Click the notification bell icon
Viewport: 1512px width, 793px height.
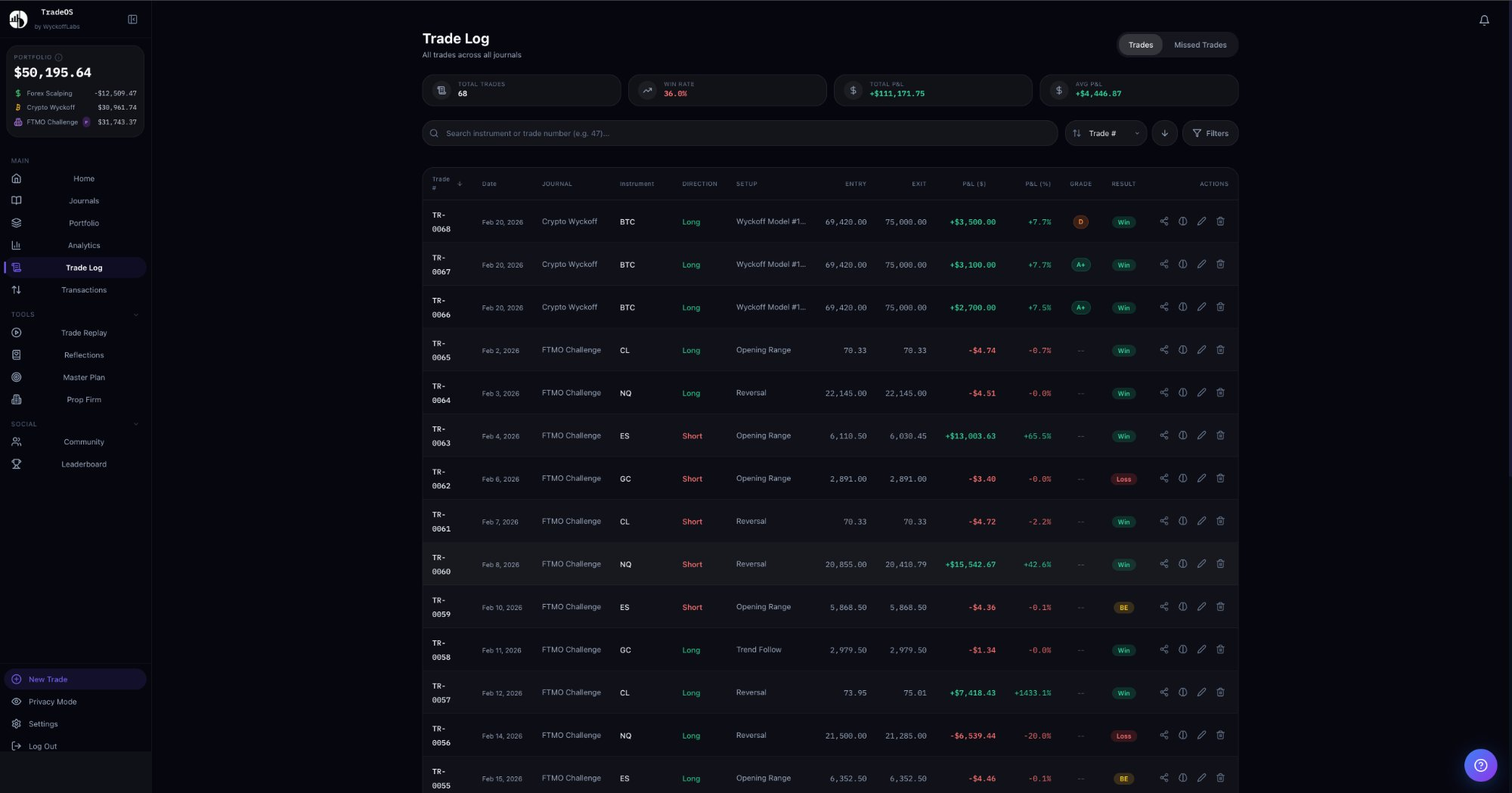pos(1484,20)
